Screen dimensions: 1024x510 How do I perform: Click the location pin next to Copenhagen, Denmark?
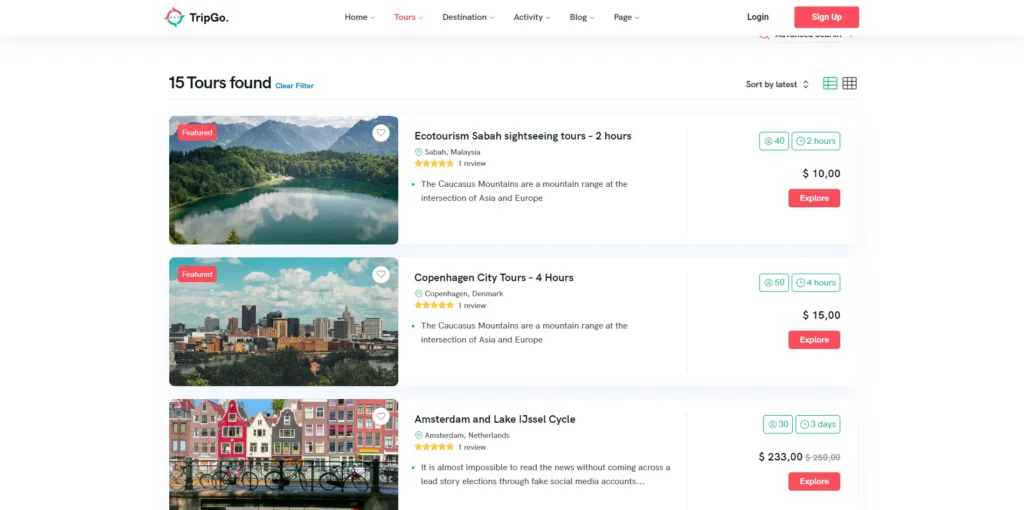419,294
